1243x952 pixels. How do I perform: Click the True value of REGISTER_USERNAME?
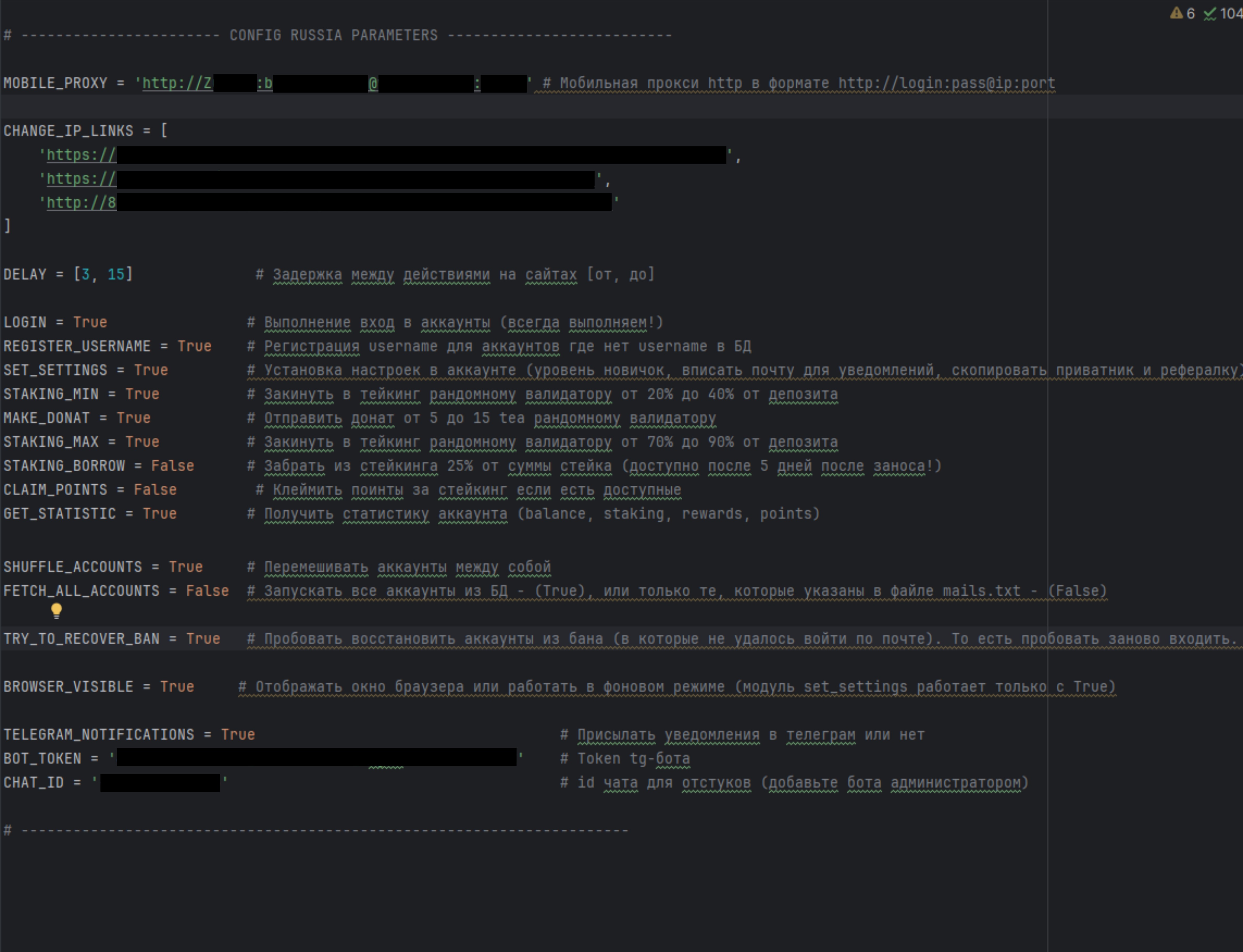pos(194,346)
